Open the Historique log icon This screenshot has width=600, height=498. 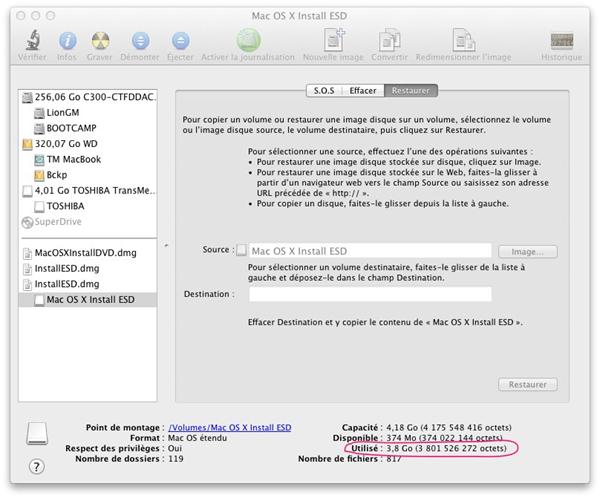tap(561, 41)
